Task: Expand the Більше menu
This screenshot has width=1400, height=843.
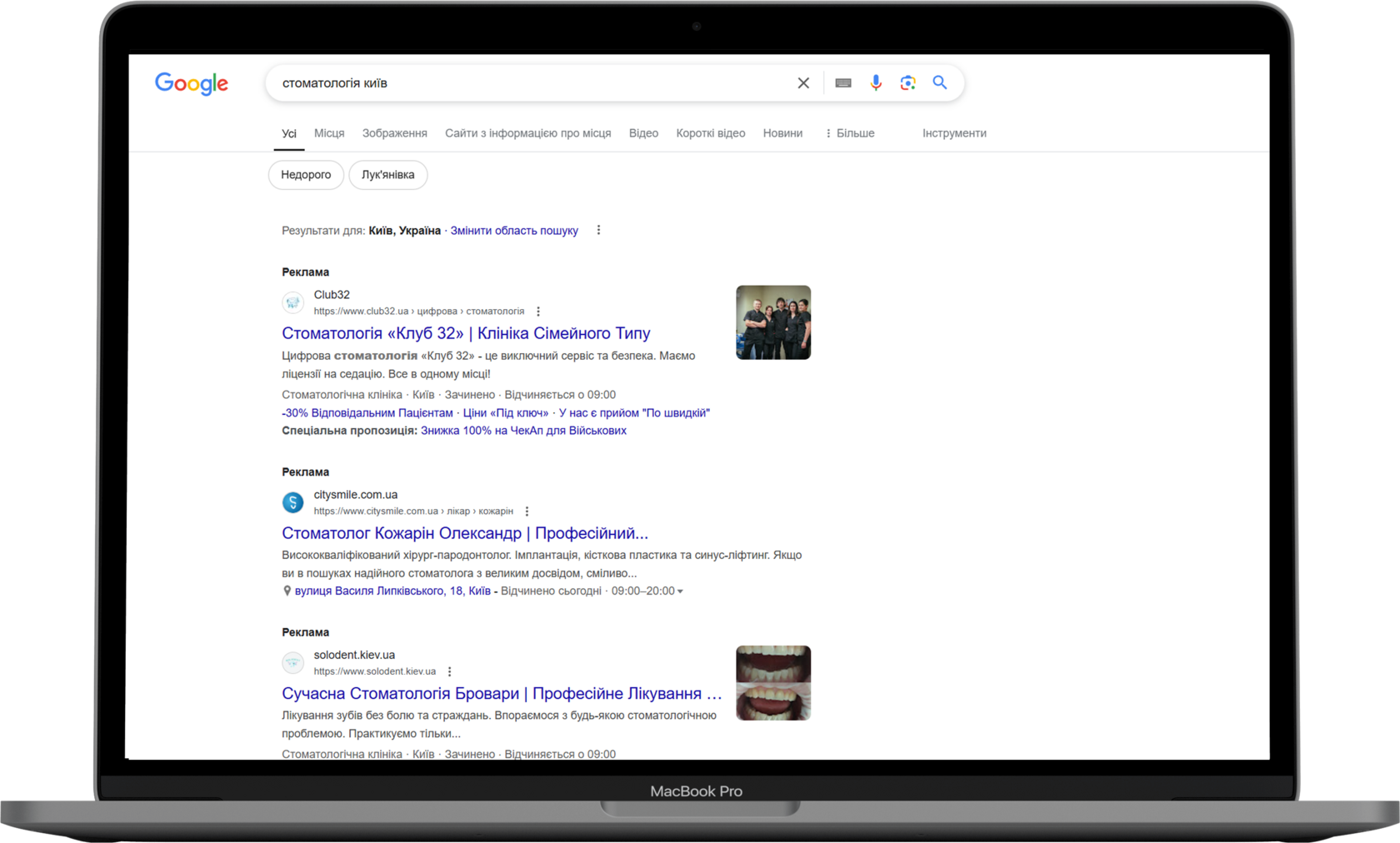Action: pos(850,133)
